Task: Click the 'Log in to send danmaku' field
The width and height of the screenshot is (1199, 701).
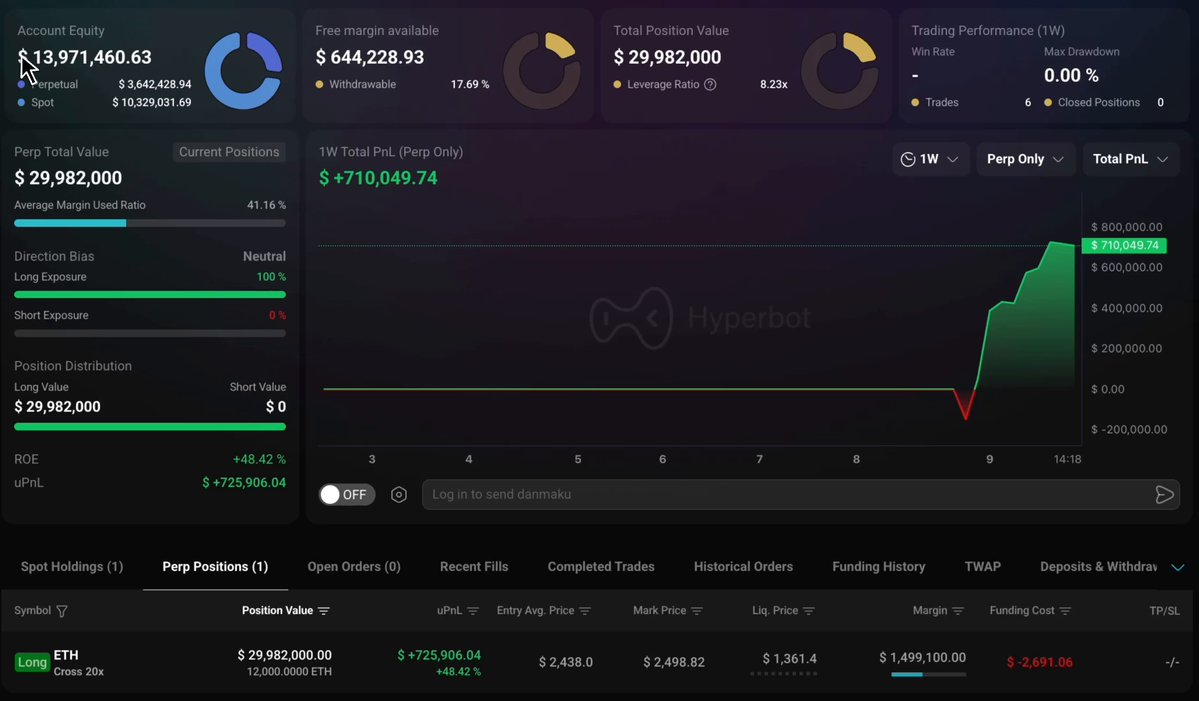Action: [x=801, y=495]
